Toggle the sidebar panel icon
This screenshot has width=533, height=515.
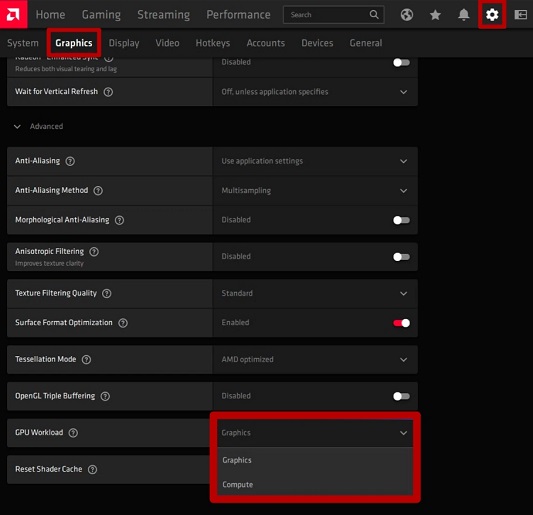click(x=520, y=15)
